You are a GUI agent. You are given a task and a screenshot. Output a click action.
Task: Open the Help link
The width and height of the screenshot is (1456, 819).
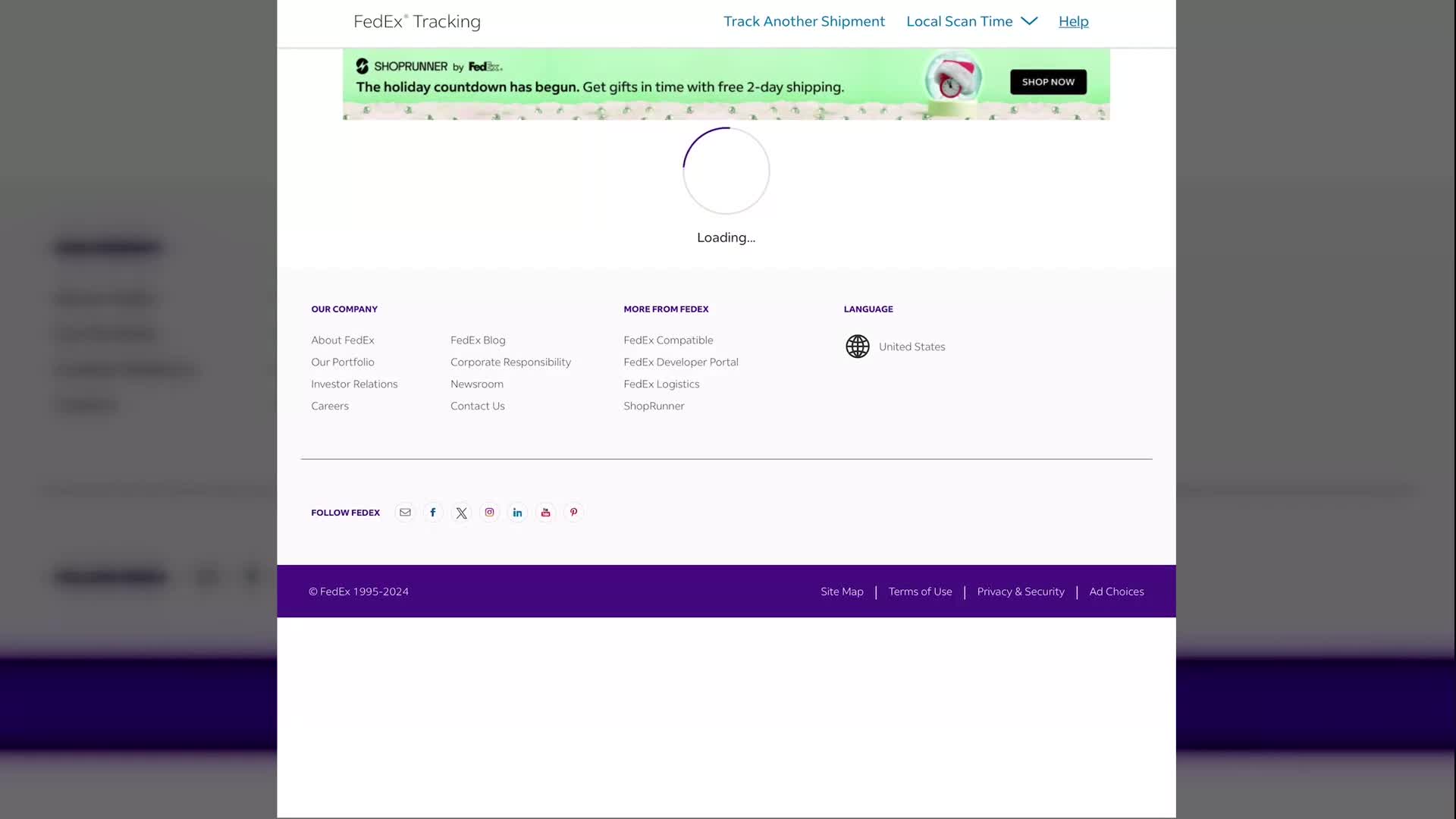click(x=1073, y=21)
